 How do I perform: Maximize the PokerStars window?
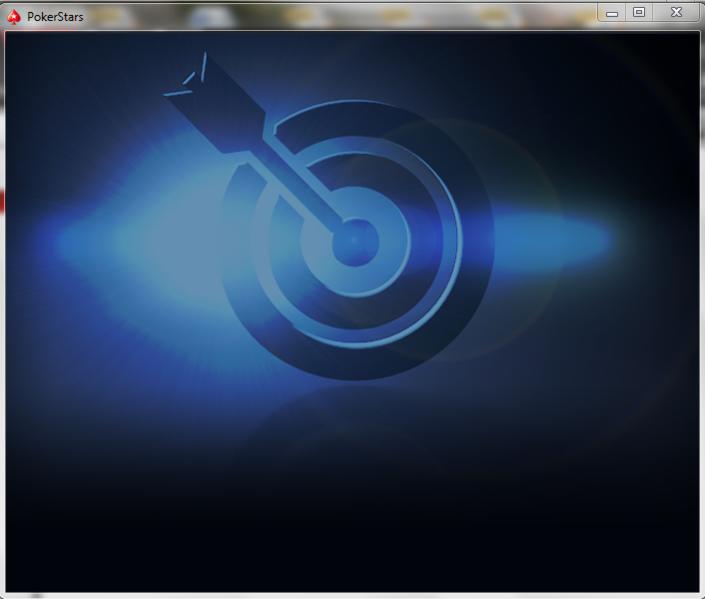tap(639, 12)
